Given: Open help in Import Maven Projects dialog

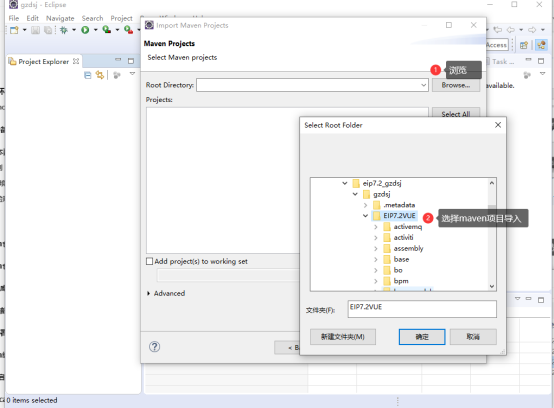Looking at the screenshot, I should coord(154,347).
